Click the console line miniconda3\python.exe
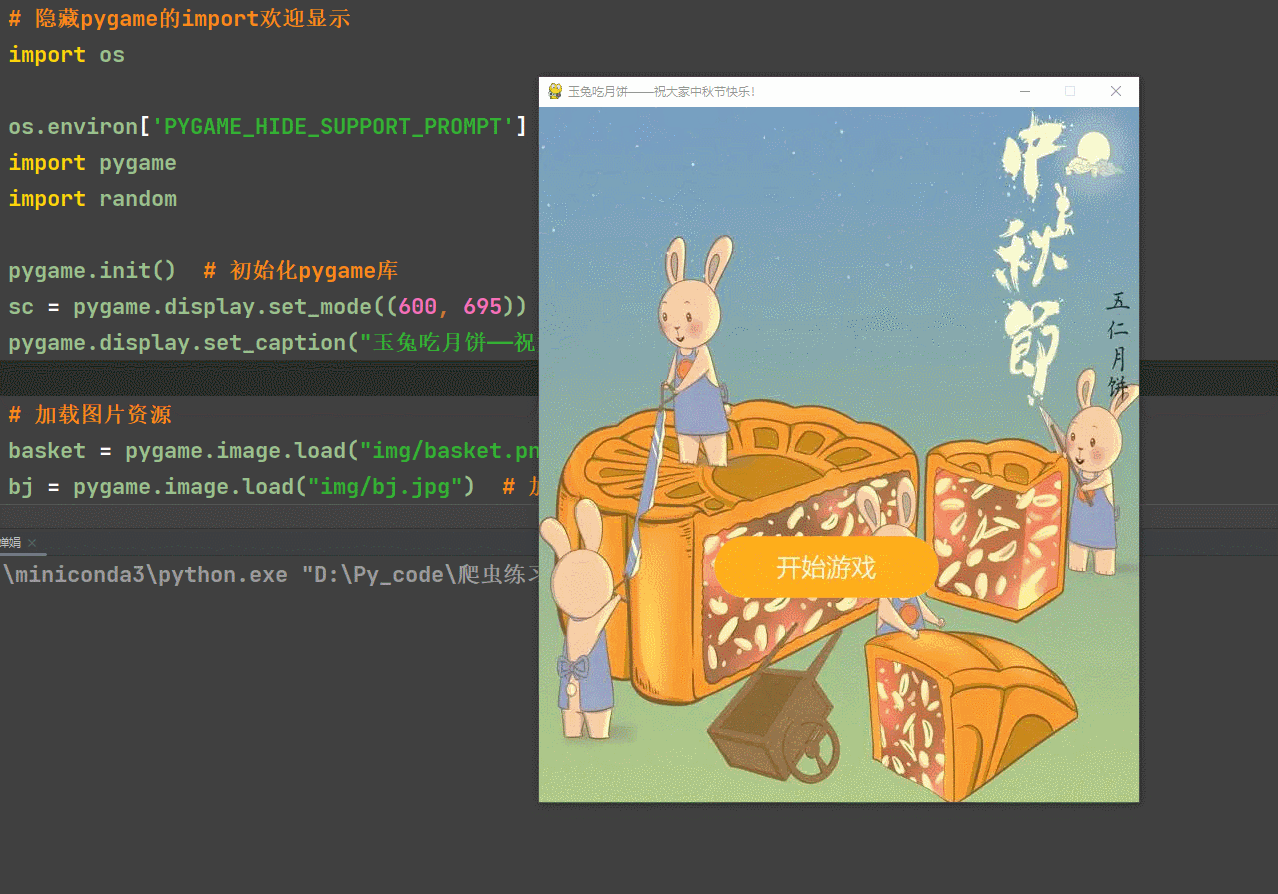Image resolution: width=1278 pixels, height=894 pixels. 271,575
